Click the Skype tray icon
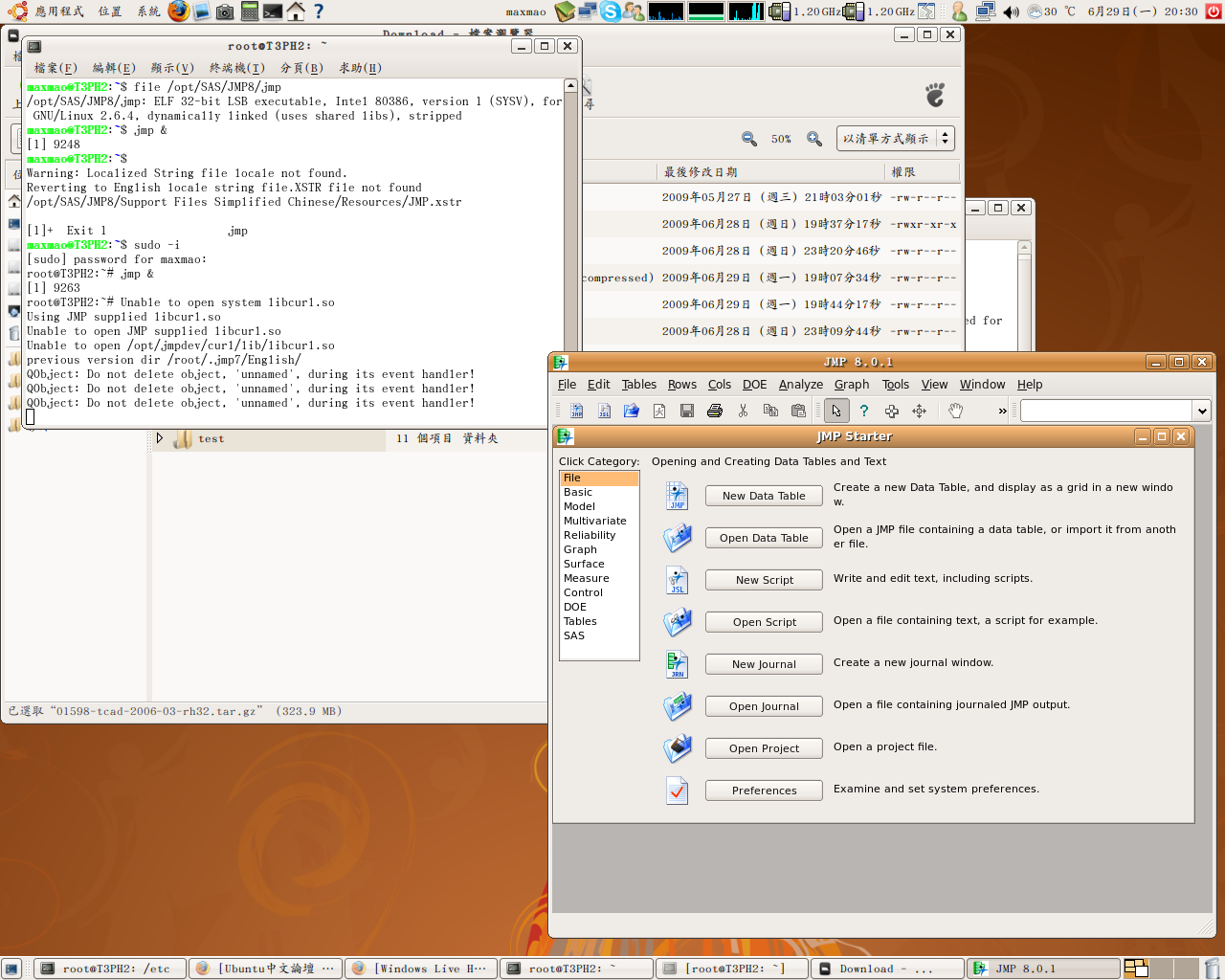Image resolution: width=1225 pixels, height=980 pixels. pyautogui.click(x=611, y=11)
